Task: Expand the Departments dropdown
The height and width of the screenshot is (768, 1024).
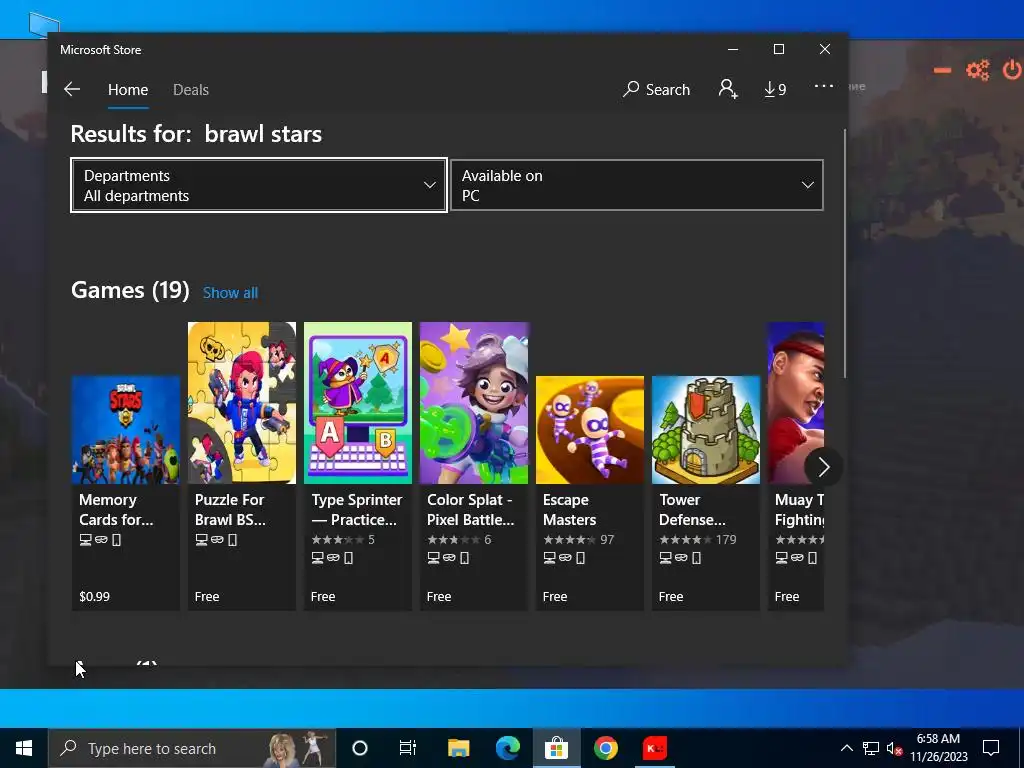Action: tap(259, 185)
